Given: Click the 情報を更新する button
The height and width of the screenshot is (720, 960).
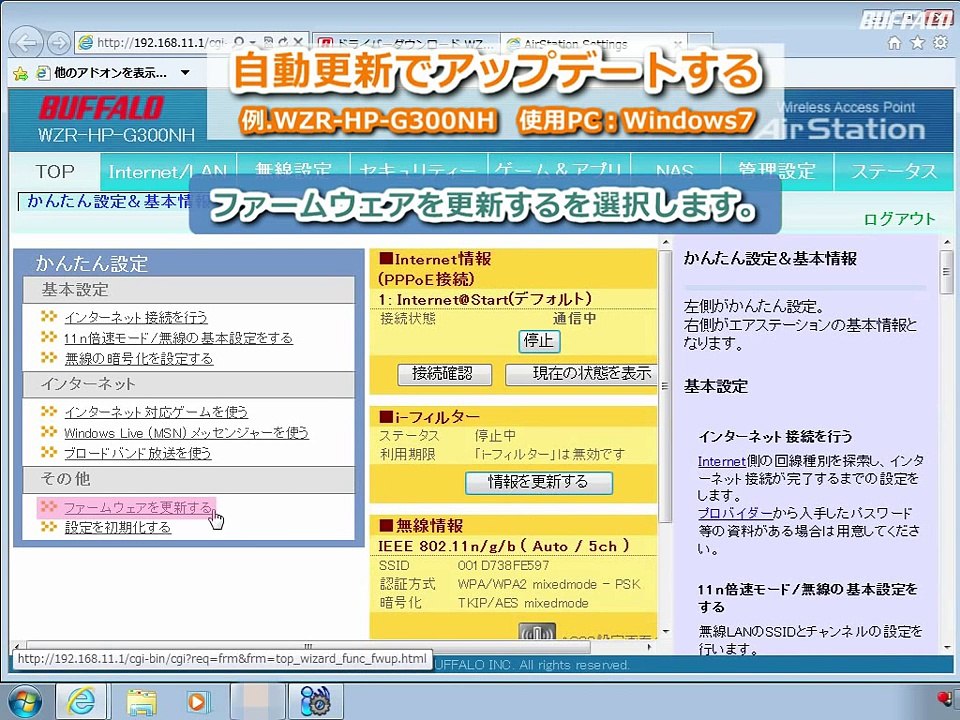Looking at the screenshot, I should 538,482.
